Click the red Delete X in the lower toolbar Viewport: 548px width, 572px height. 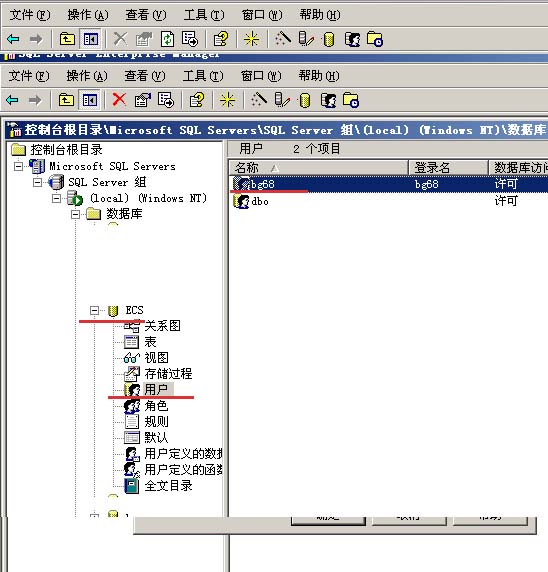[119, 100]
